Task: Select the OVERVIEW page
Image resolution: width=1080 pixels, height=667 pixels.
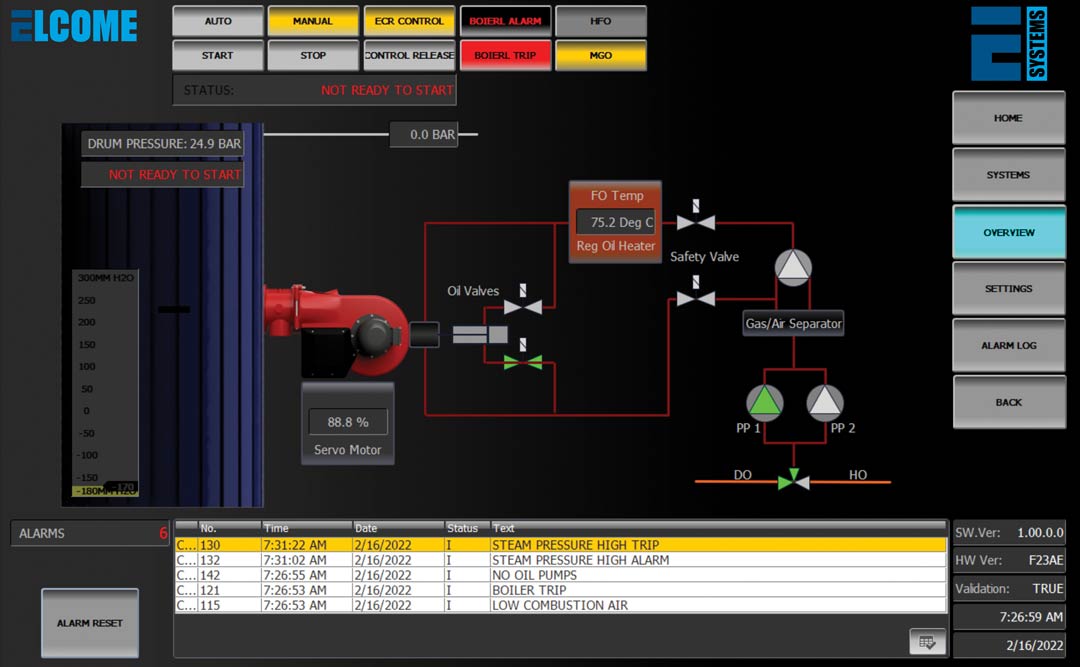Action: (1008, 232)
